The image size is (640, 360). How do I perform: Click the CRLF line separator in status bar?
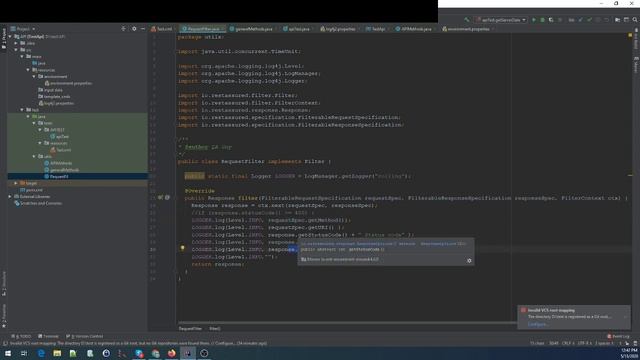(567, 343)
